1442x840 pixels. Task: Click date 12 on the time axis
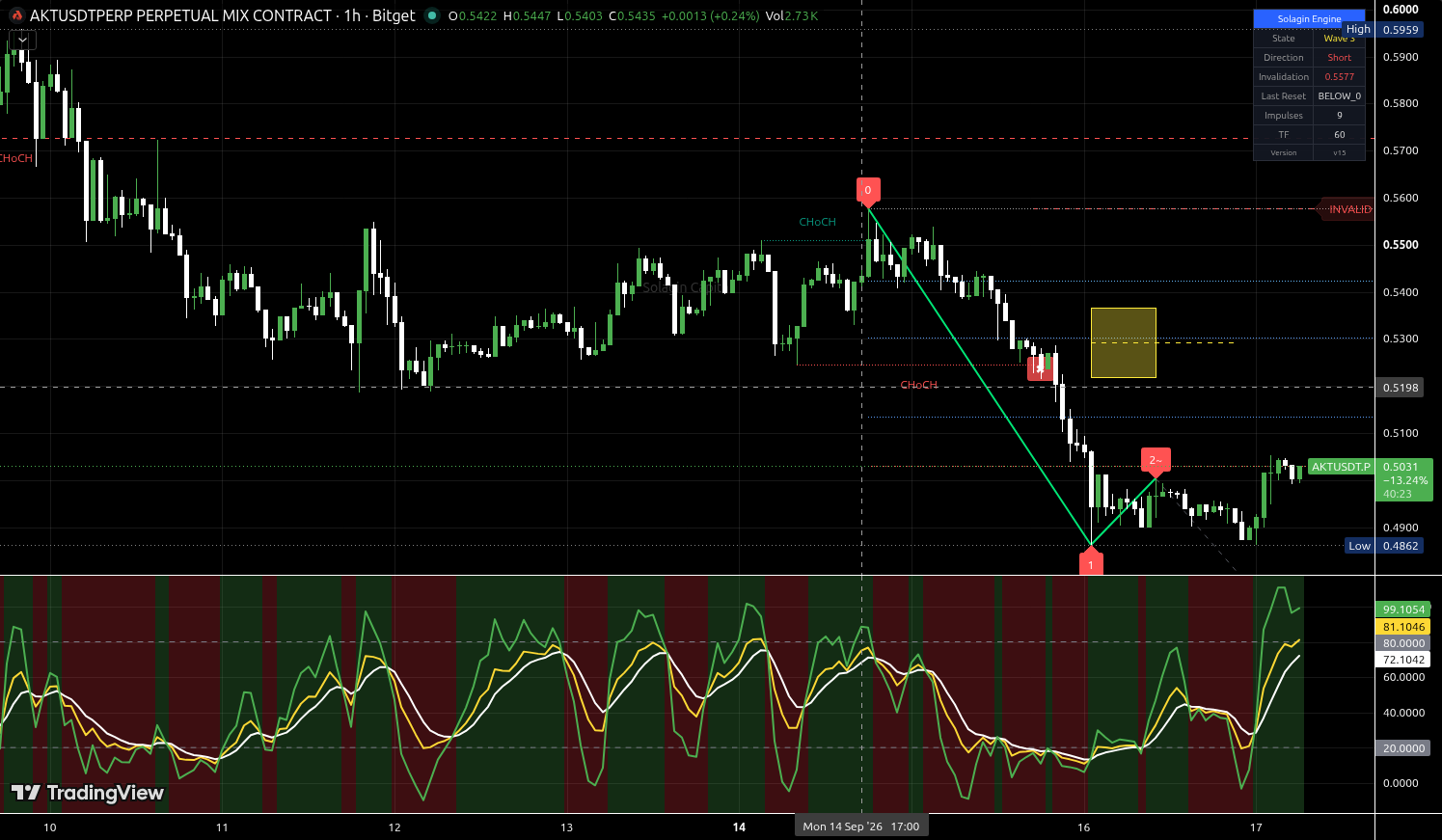tap(395, 827)
